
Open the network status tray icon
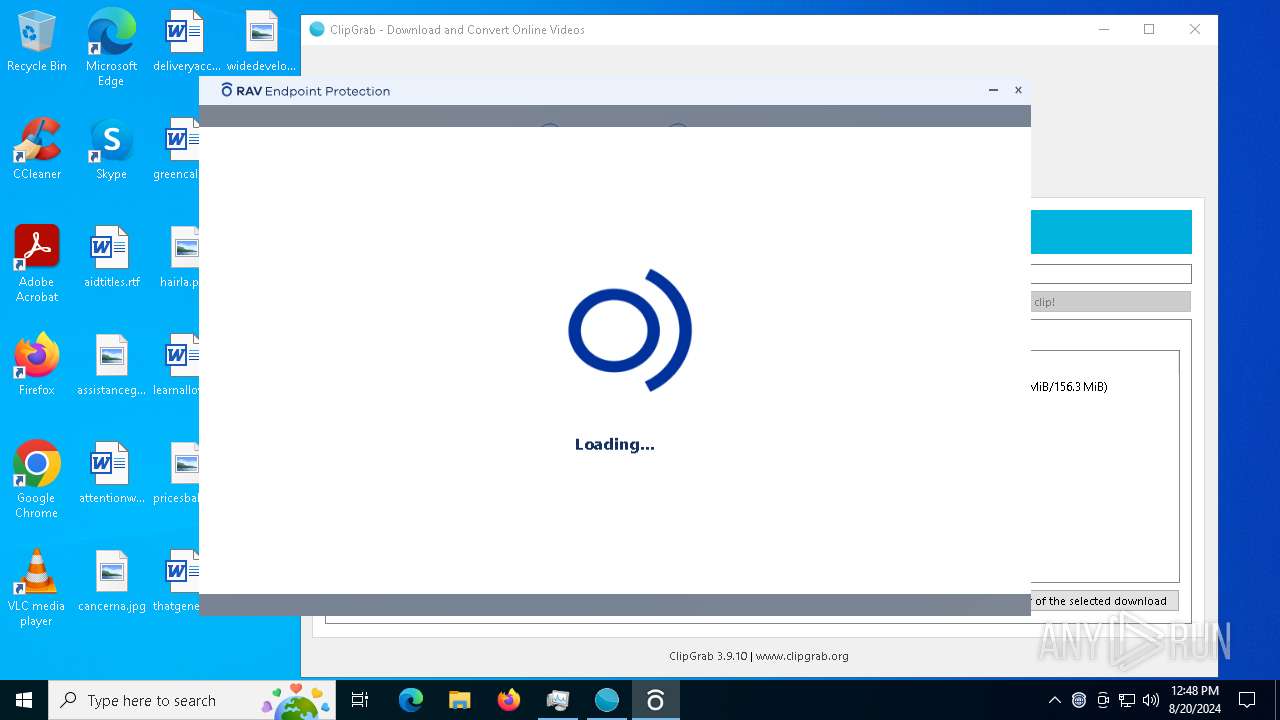point(1127,700)
